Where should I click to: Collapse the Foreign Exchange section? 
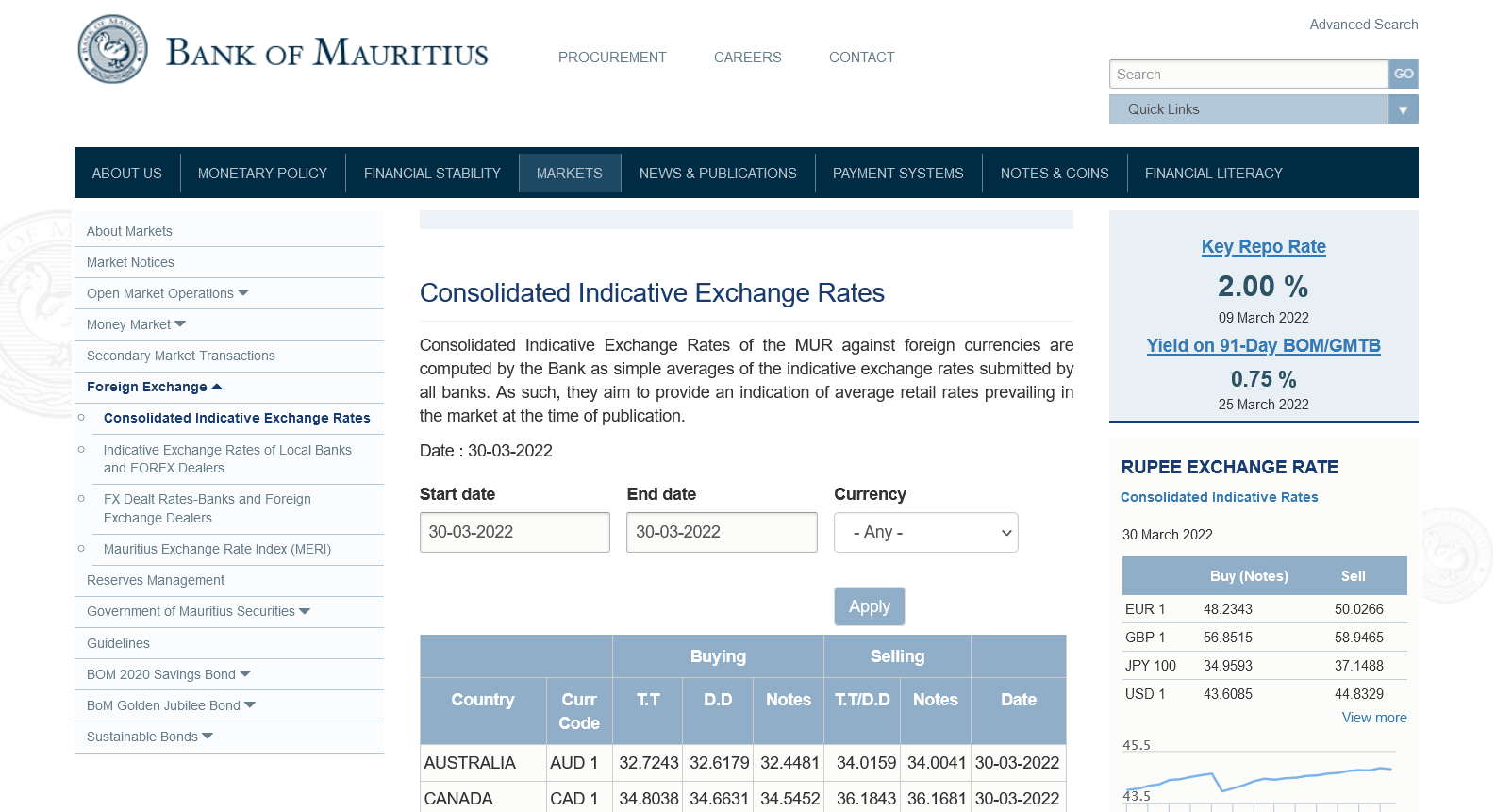(x=217, y=387)
